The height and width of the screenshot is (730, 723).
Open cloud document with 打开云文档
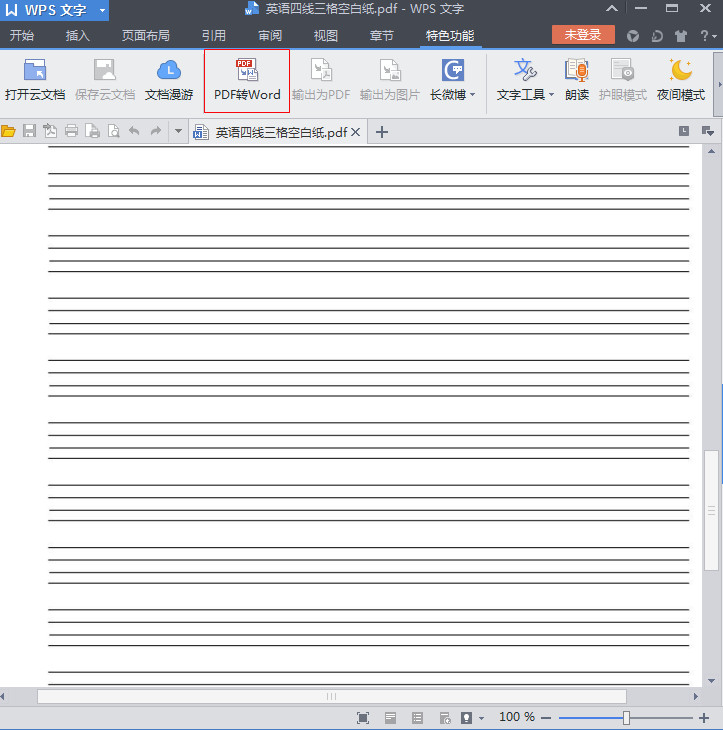[35, 81]
